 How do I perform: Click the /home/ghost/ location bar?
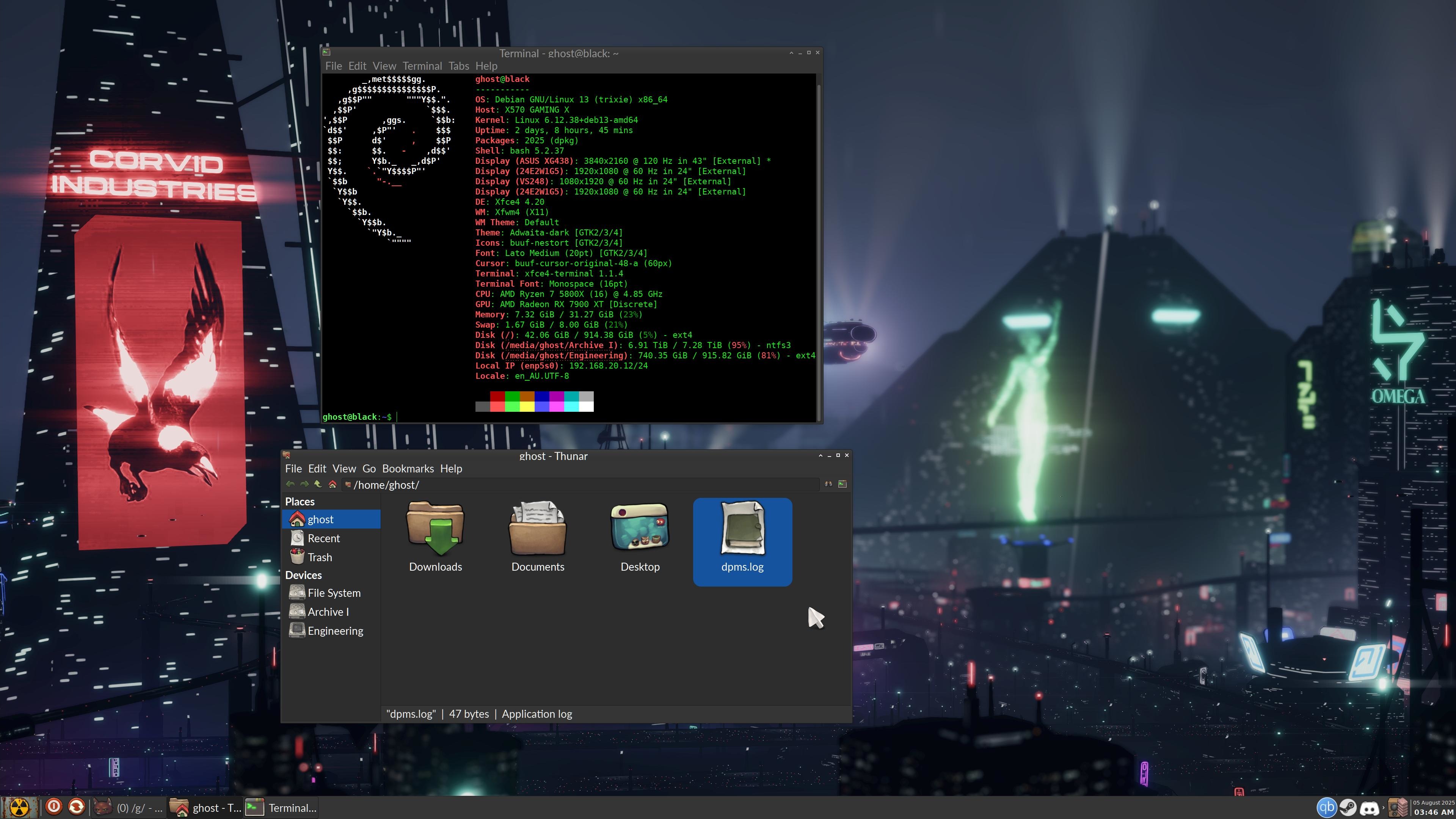(x=581, y=485)
